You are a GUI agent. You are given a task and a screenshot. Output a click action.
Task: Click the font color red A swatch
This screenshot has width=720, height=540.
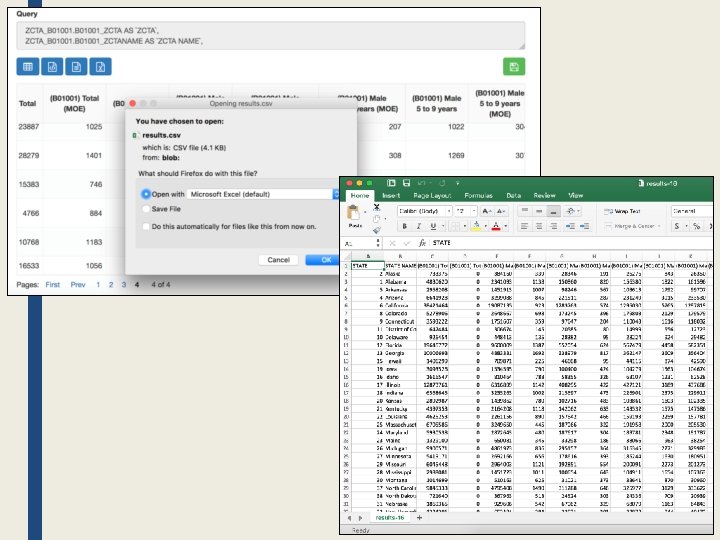(496, 227)
